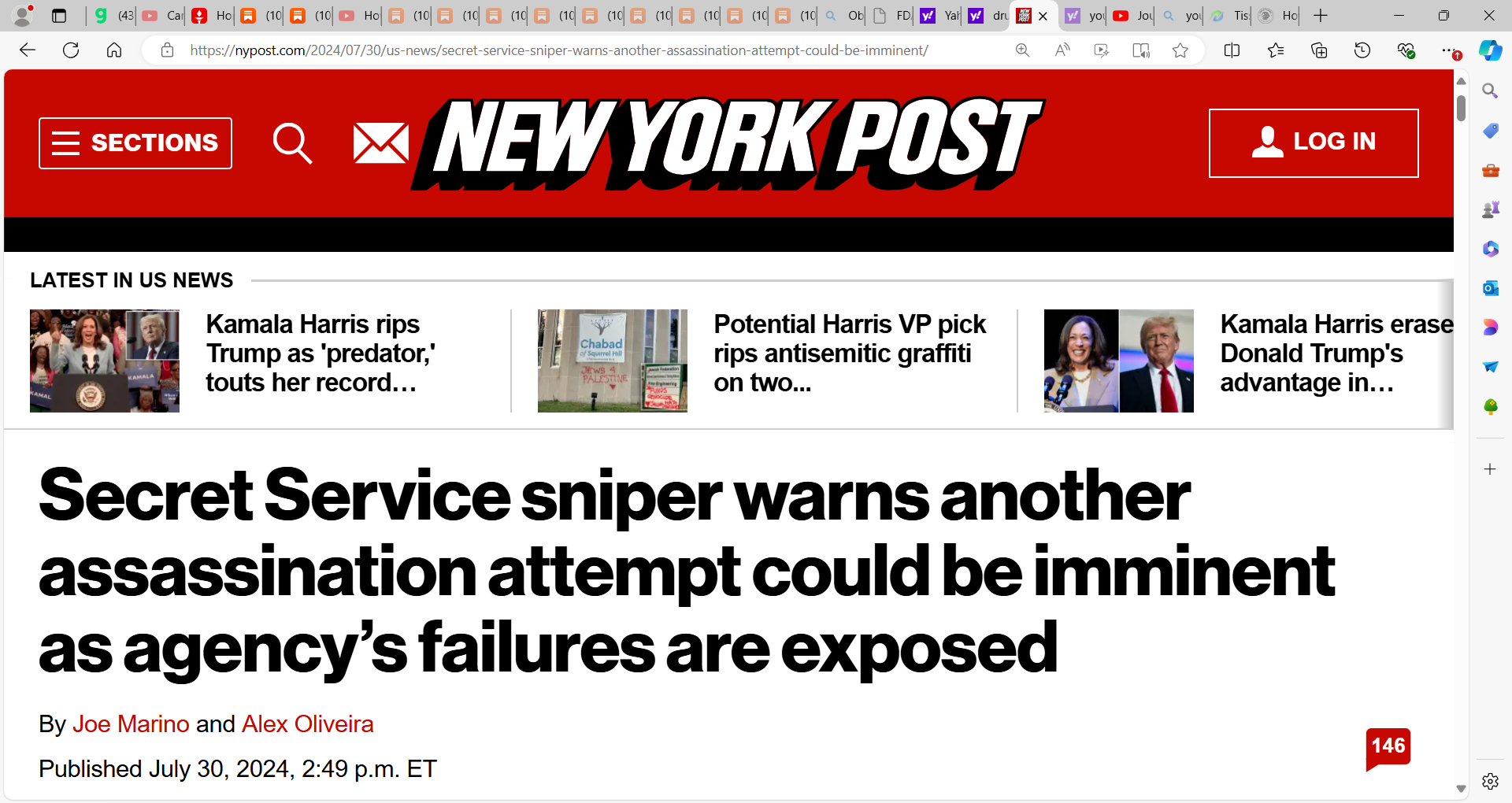This screenshot has width=1512, height=803.
Task: Switch to the YouTube Jou tab
Action: click(x=1132, y=16)
